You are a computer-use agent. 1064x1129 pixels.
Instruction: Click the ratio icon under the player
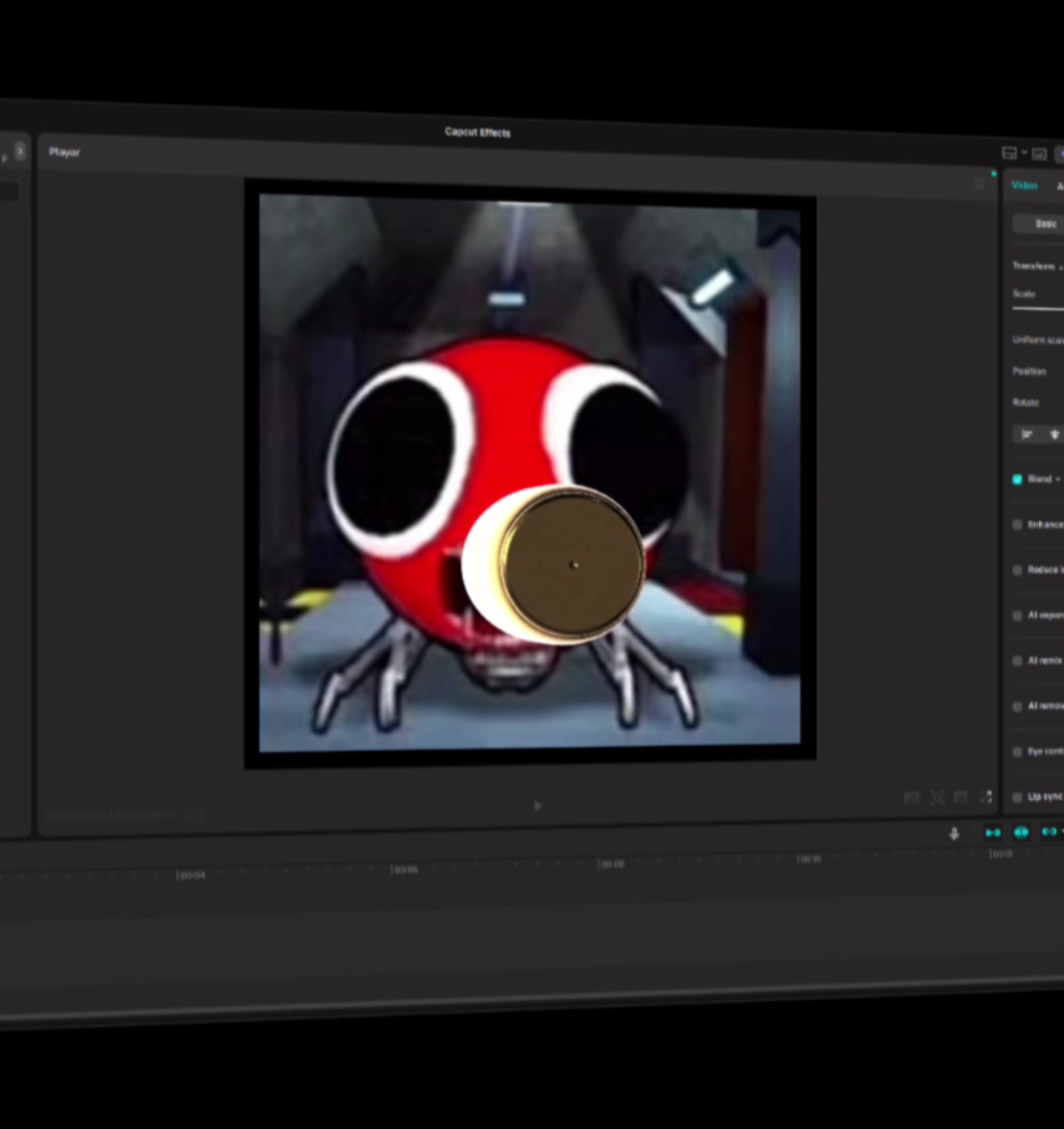pyautogui.click(x=962, y=796)
